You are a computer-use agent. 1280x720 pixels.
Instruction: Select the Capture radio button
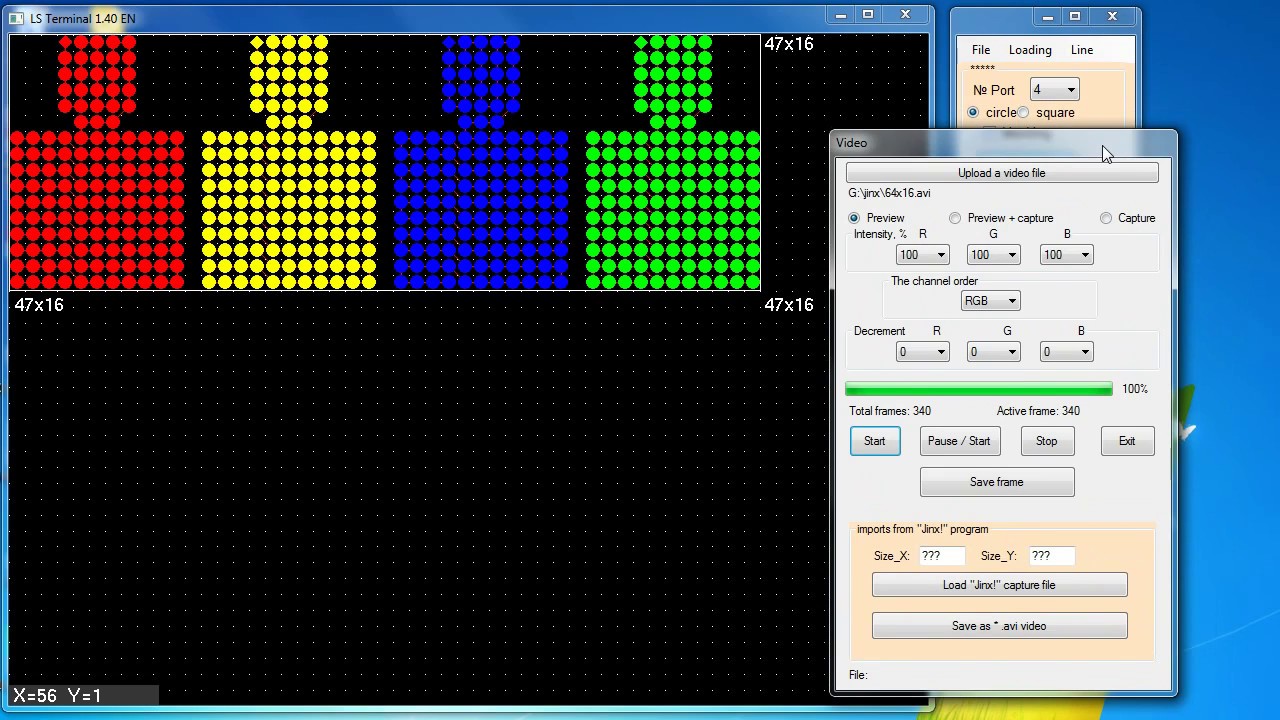1106,218
